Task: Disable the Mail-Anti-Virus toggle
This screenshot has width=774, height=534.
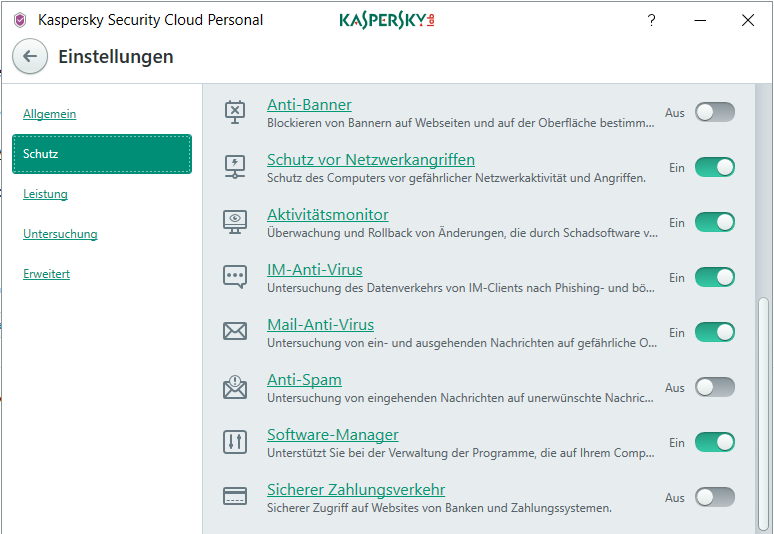Action: pos(715,332)
